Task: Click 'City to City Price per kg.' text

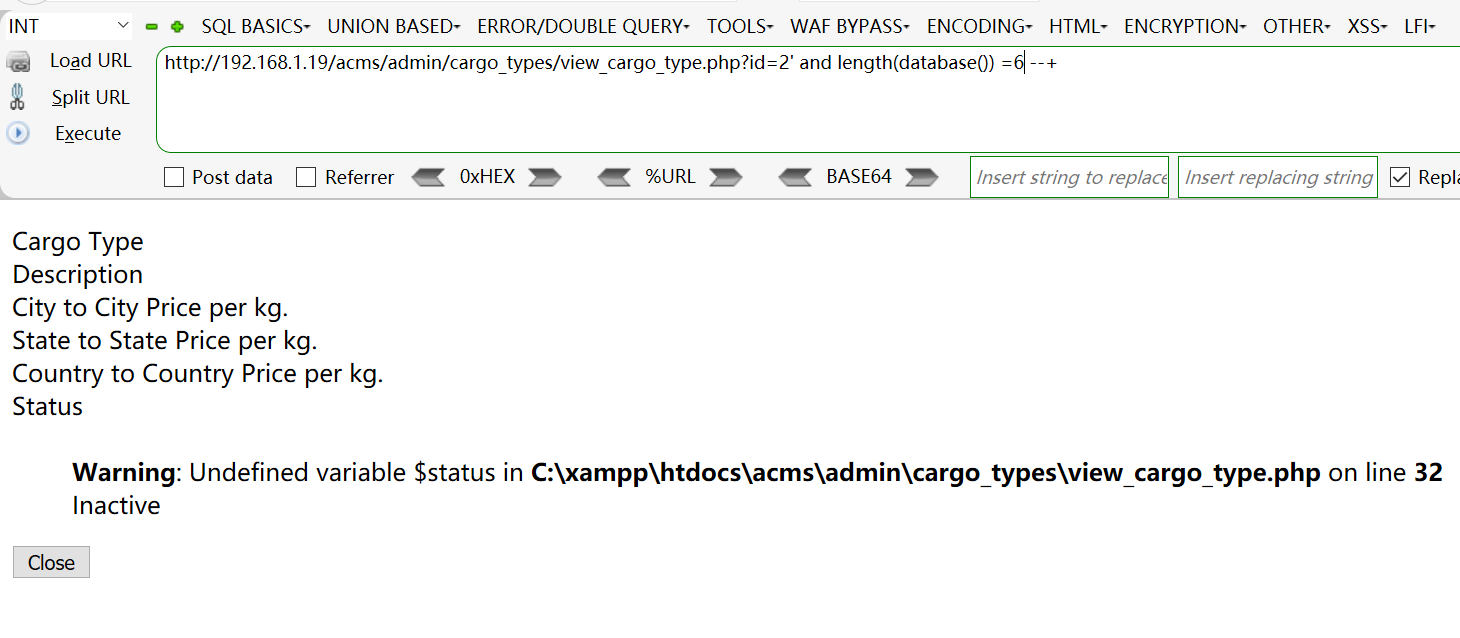Action: [150, 307]
